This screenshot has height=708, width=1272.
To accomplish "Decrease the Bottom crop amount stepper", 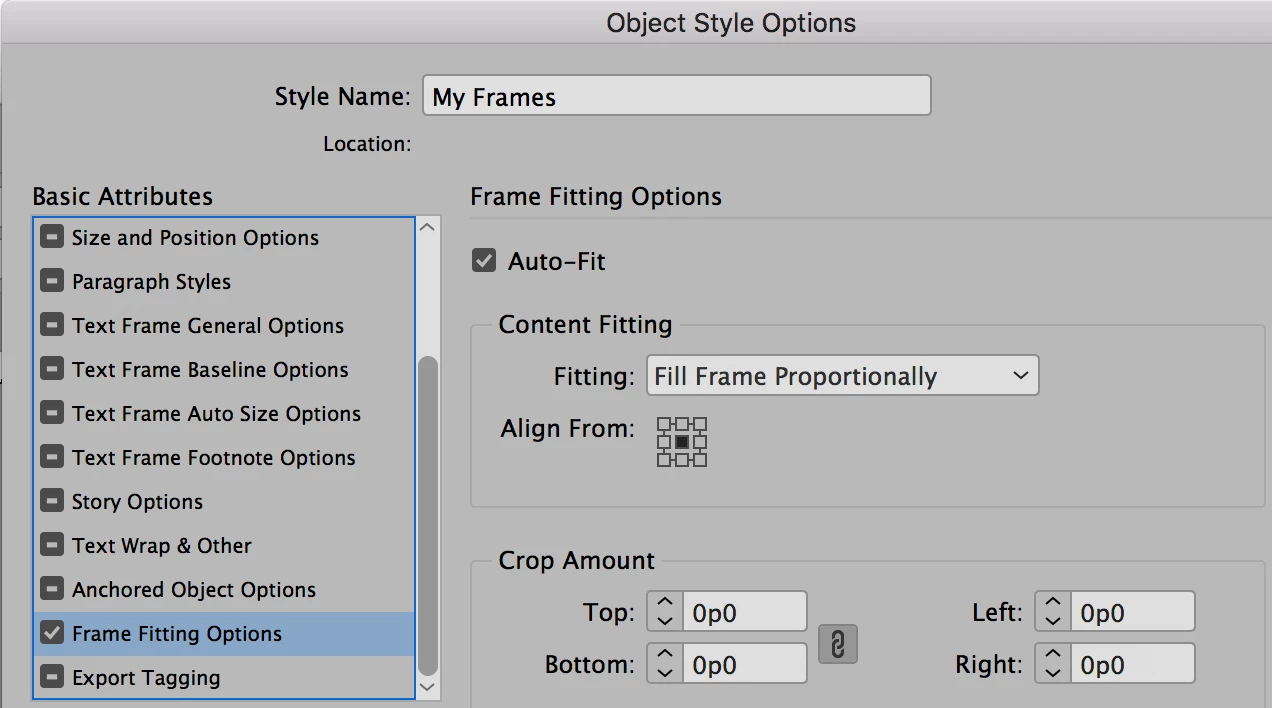I will (665, 673).
